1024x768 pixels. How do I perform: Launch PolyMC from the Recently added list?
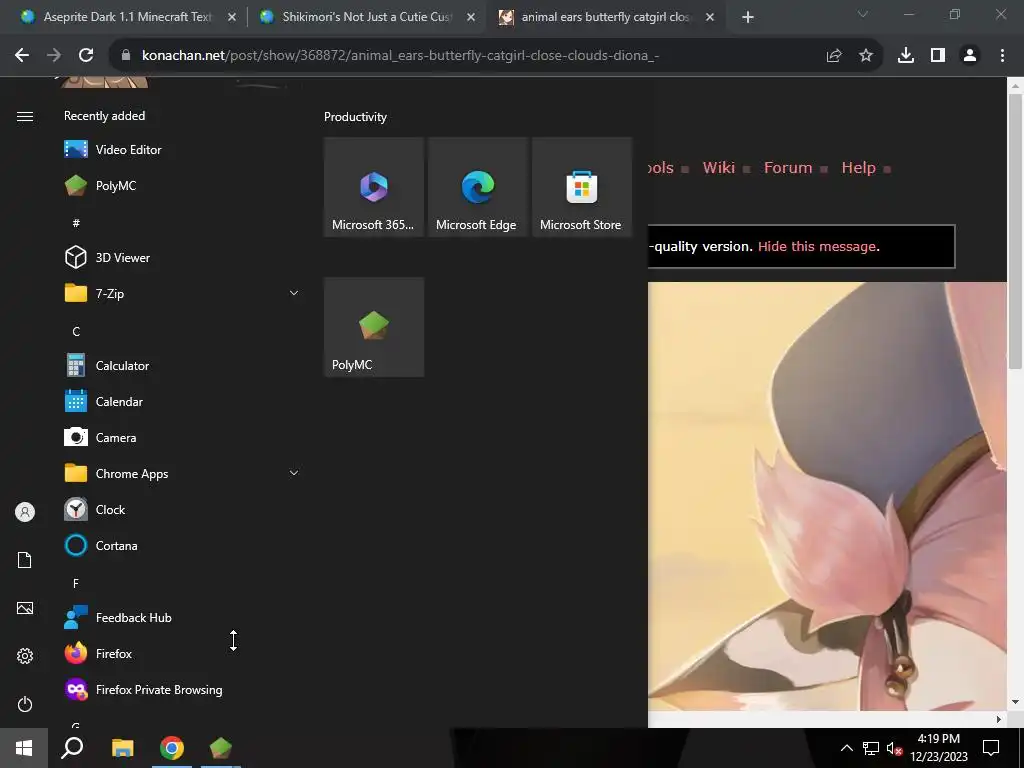pos(181,185)
